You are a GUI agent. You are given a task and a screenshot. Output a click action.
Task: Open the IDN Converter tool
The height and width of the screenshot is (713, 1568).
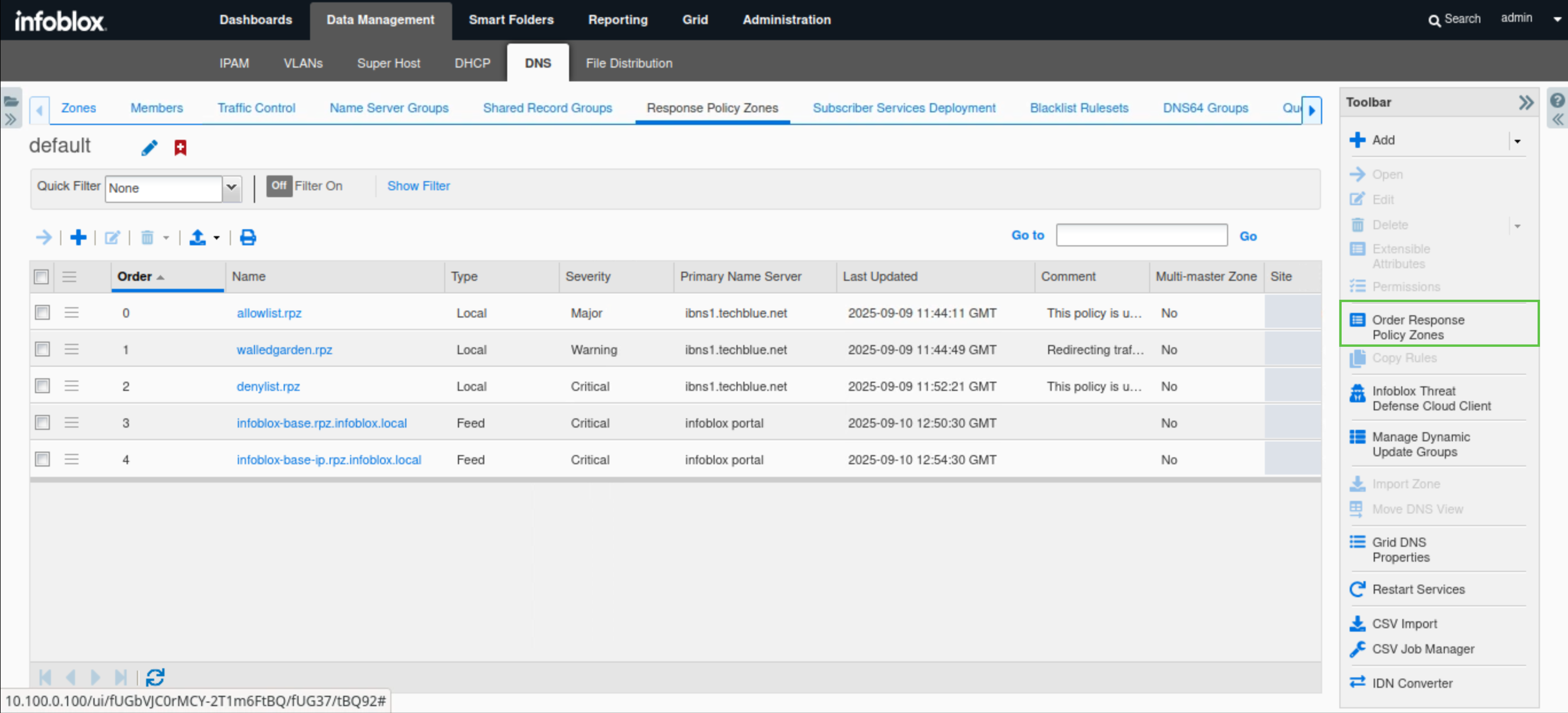(x=1412, y=683)
